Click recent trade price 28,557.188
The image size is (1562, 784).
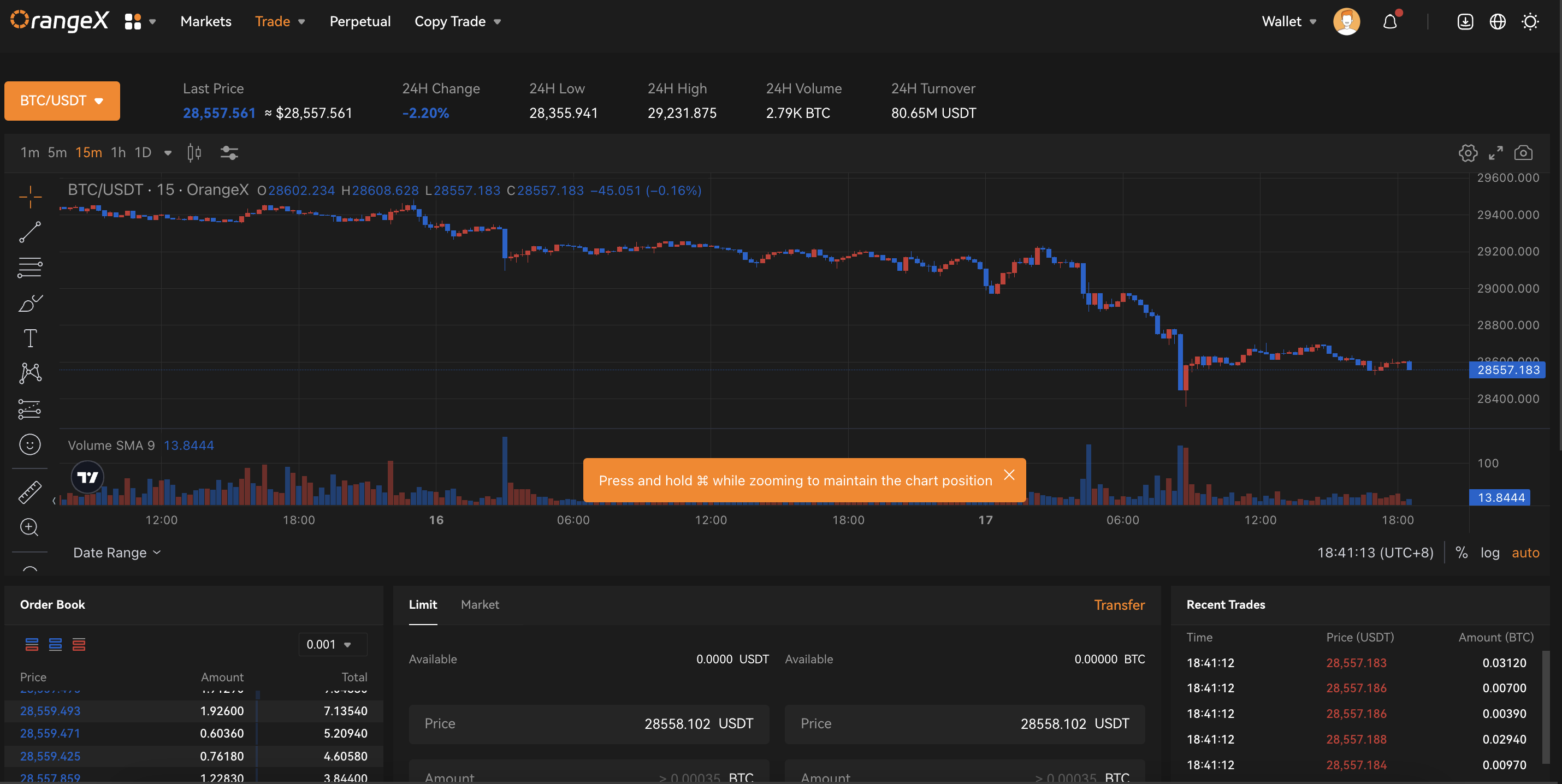(x=1356, y=739)
